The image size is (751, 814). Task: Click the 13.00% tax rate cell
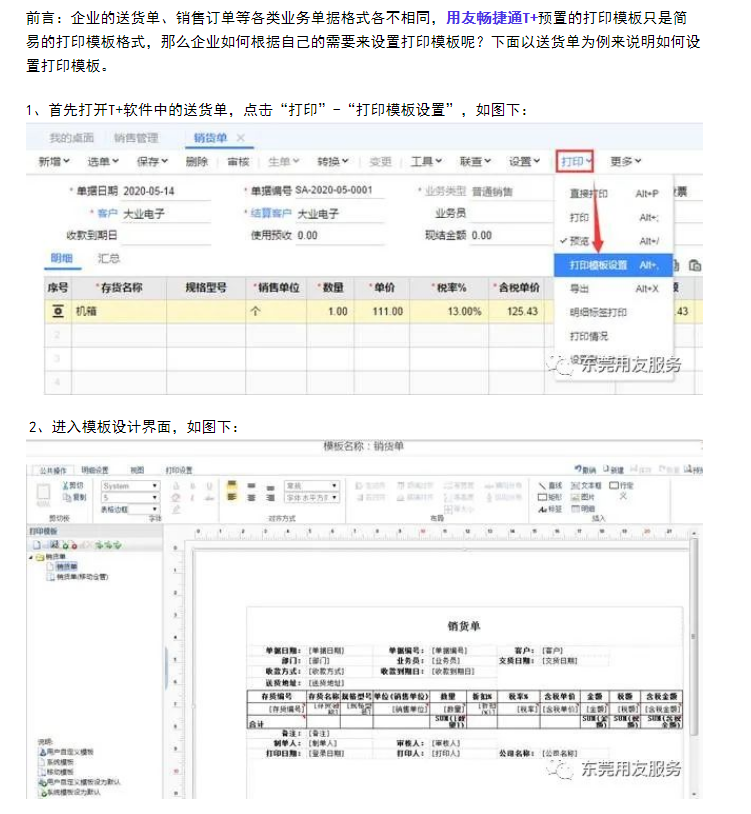448,311
